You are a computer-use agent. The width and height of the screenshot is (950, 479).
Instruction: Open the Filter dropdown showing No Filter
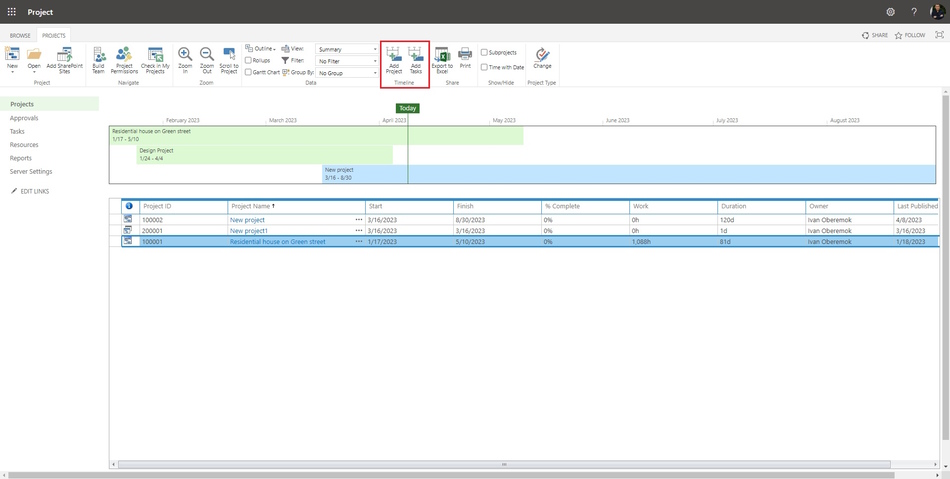(x=347, y=61)
